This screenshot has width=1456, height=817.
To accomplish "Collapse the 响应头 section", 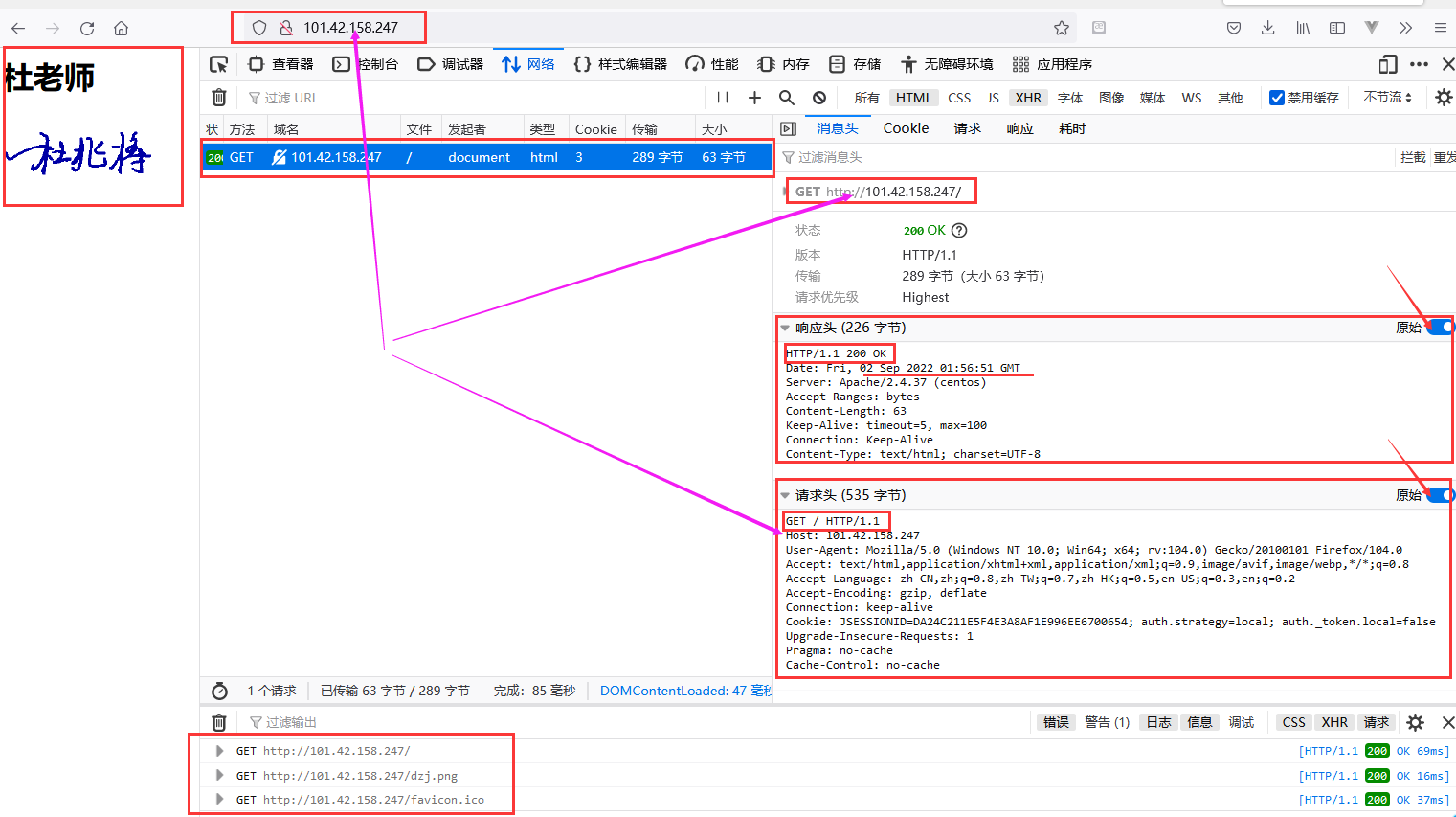I will (x=785, y=328).
